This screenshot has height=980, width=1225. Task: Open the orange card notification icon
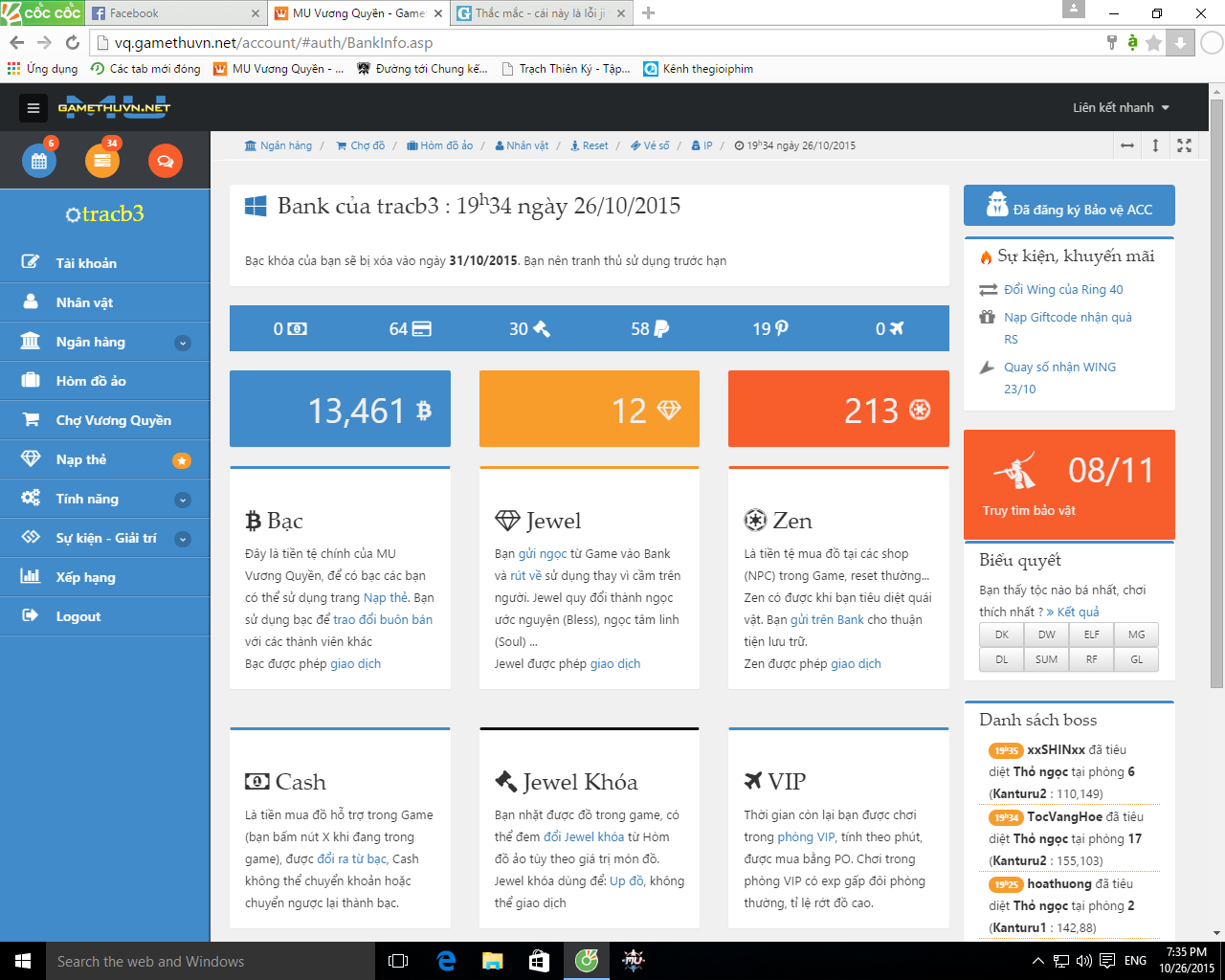click(x=102, y=161)
